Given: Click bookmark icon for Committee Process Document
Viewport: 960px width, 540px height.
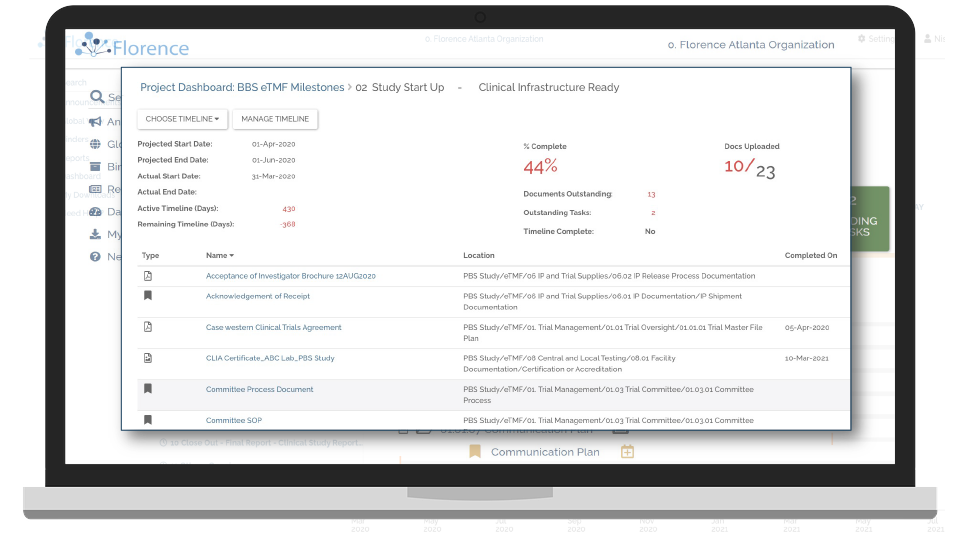Looking at the screenshot, I should [x=148, y=389].
